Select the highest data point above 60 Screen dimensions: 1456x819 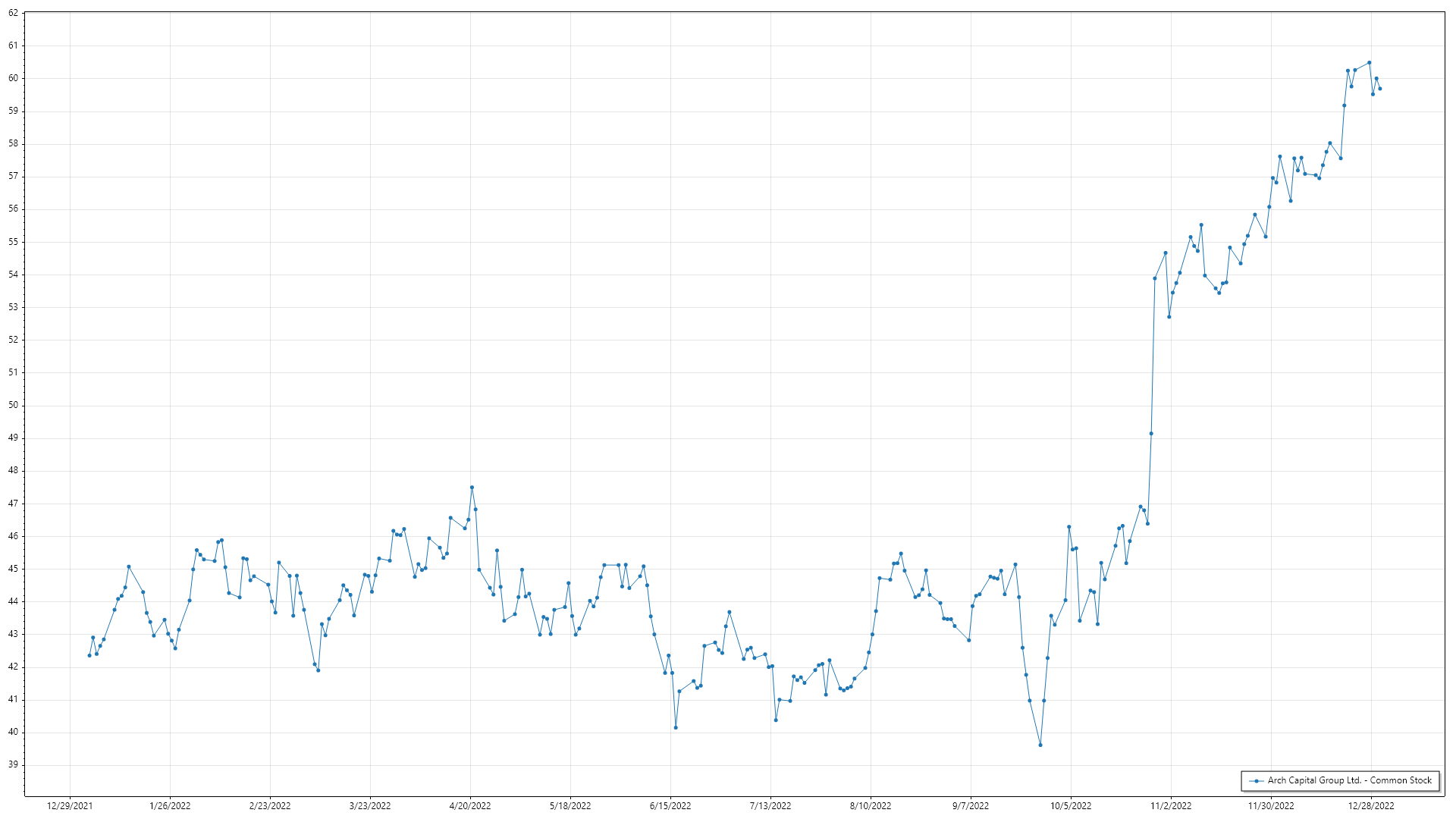tap(1369, 63)
